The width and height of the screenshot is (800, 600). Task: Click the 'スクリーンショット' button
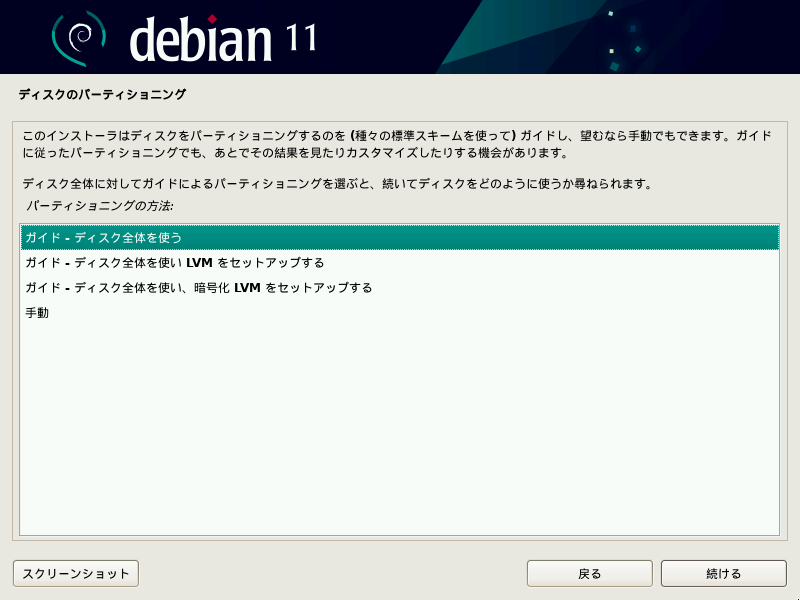click(76, 573)
